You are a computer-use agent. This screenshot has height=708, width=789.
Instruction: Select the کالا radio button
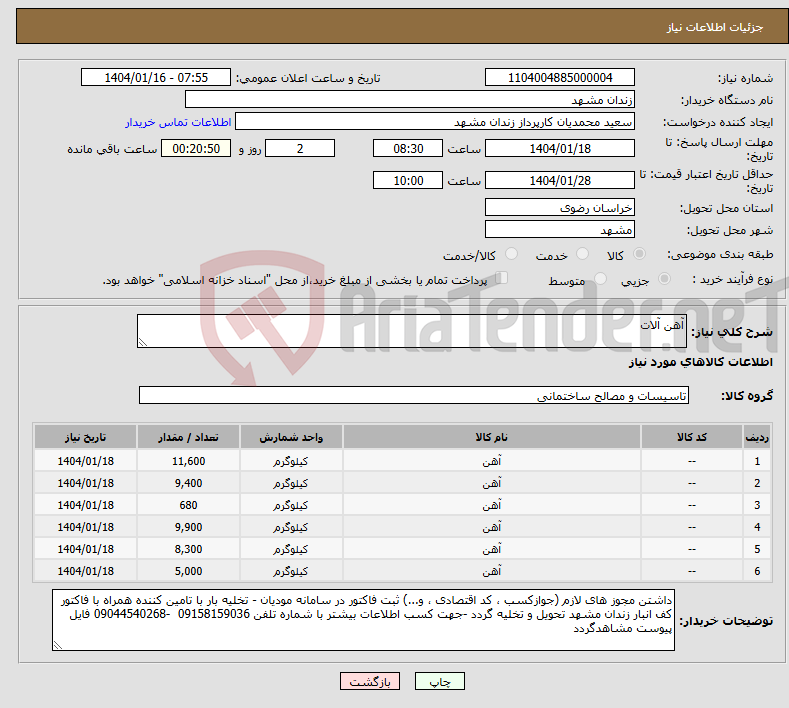click(639, 254)
